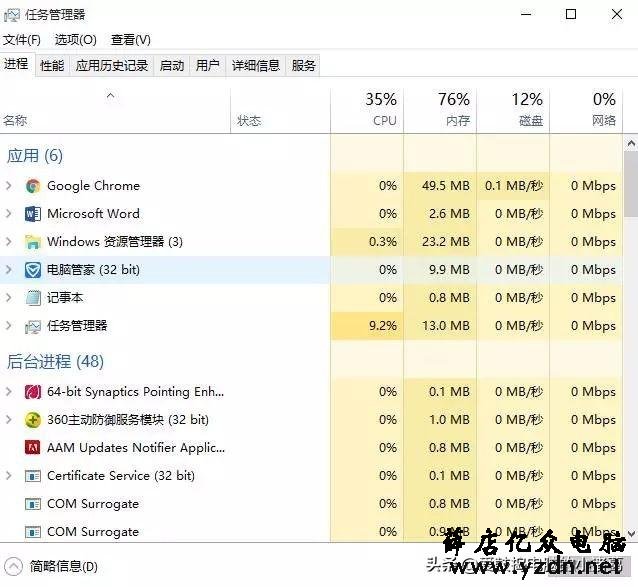638x587 pixels.
Task: Expand Certificate Service (32 bit) group
Action: (9, 476)
